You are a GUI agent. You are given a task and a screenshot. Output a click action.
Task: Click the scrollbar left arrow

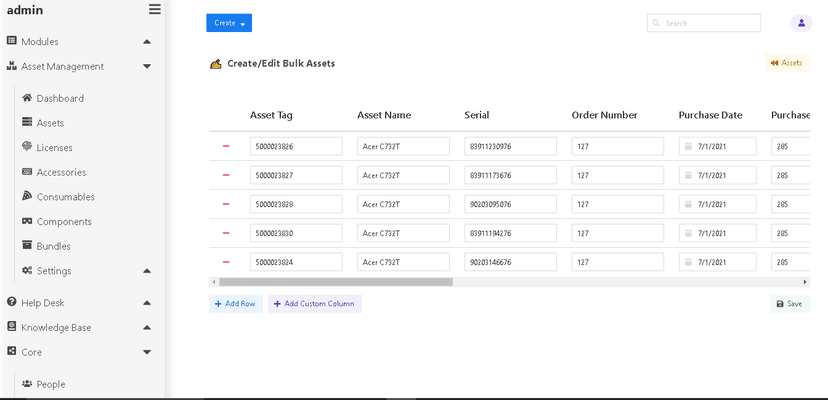click(213, 282)
